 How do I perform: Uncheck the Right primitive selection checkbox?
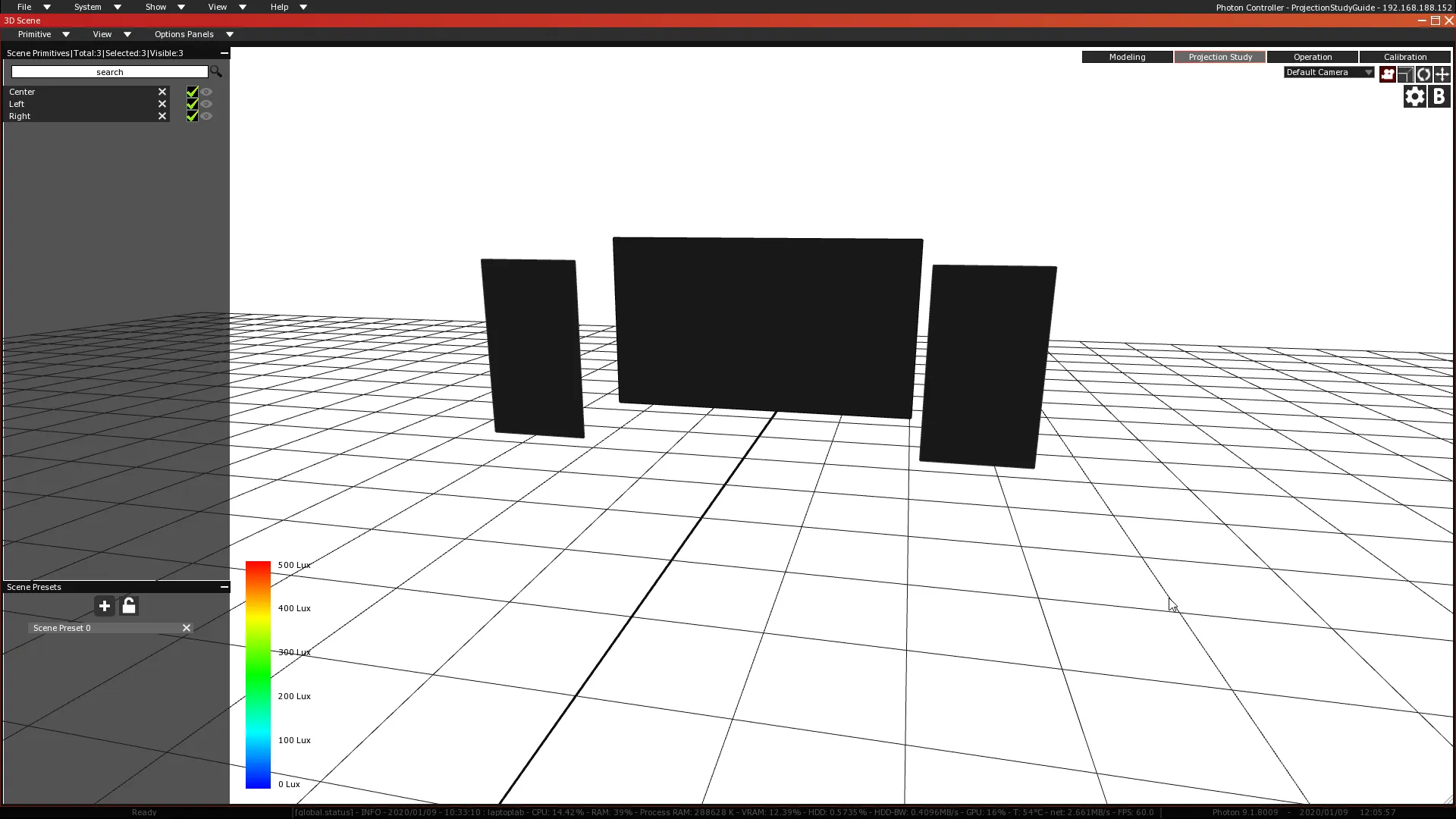tap(192, 116)
